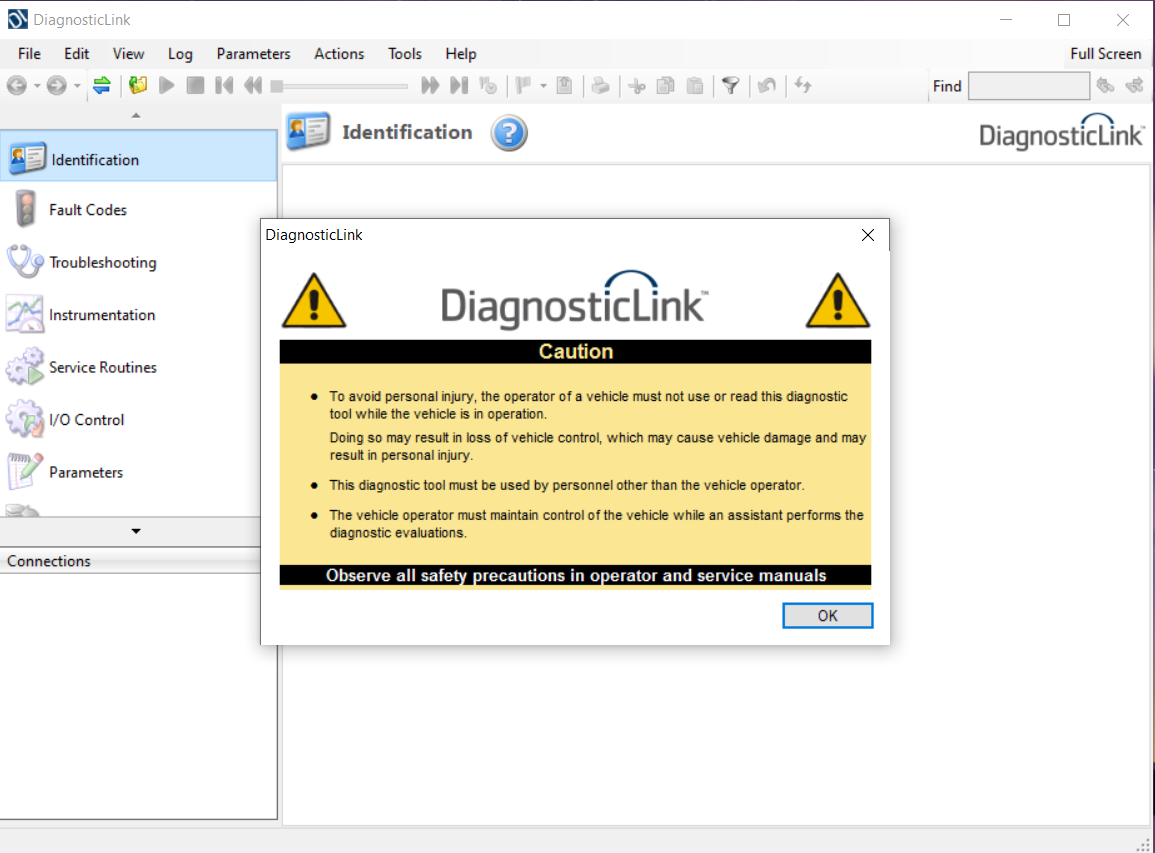Click the timed playback clock icon
This screenshot has height=853, width=1155.
(x=488, y=85)
